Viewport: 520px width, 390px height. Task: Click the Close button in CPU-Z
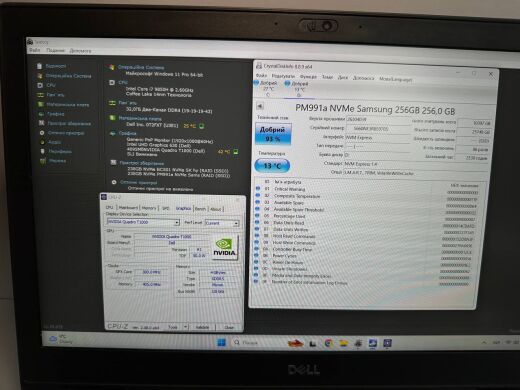(x=229, y=328)
